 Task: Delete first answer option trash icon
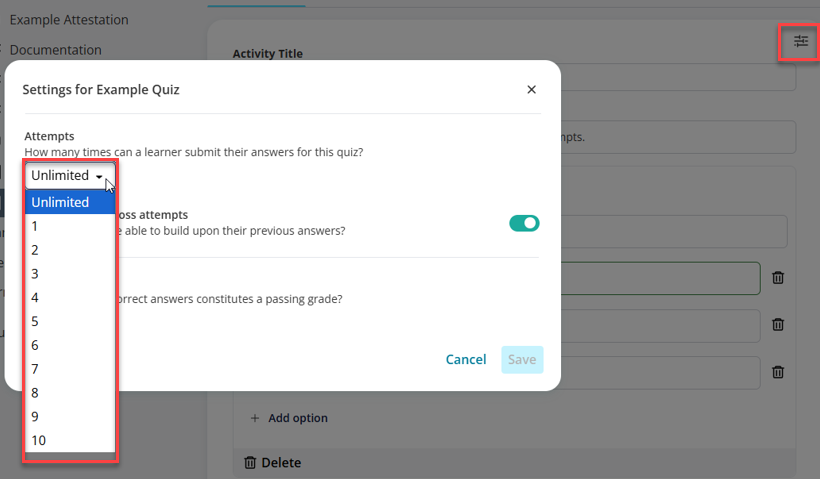point(778,278)
